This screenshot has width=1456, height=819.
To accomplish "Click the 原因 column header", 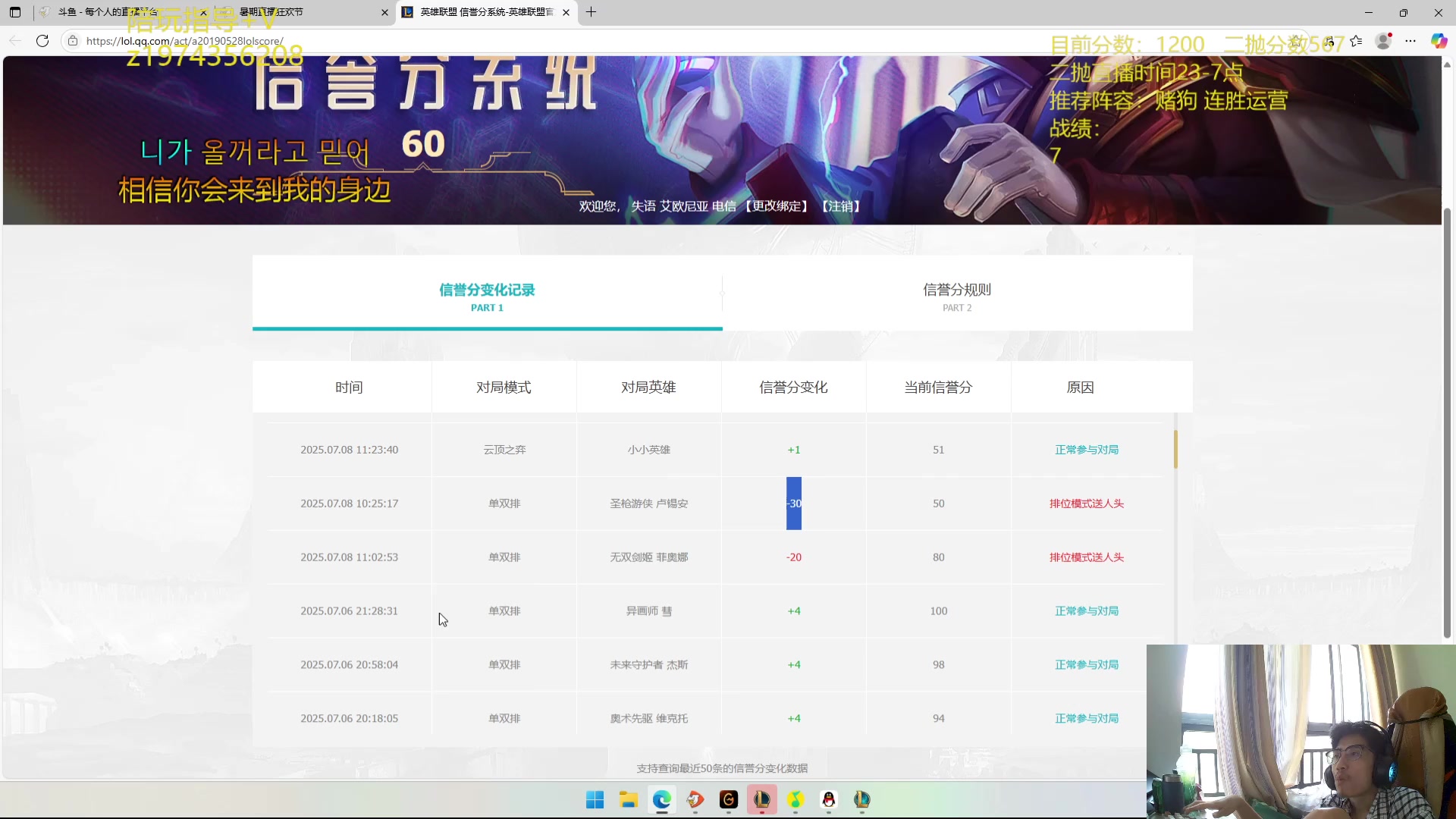I will coord(1081,388).
